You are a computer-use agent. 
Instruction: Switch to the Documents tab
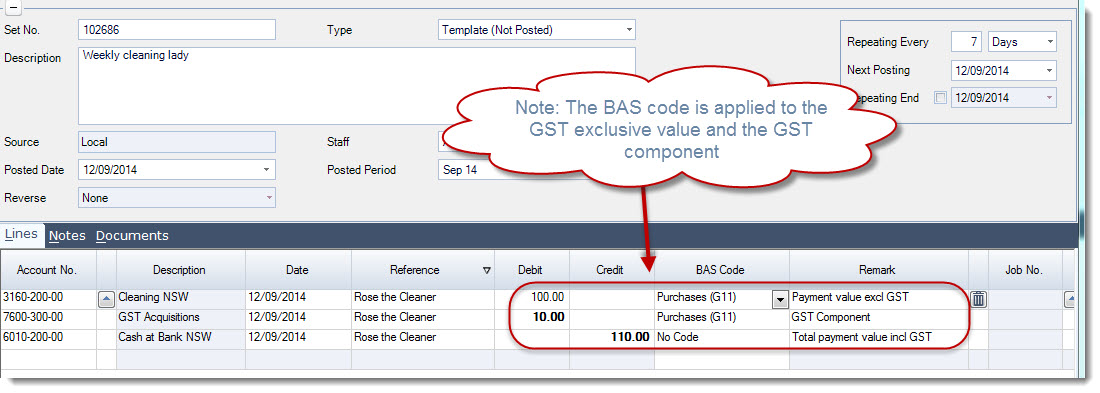[133, 236]
